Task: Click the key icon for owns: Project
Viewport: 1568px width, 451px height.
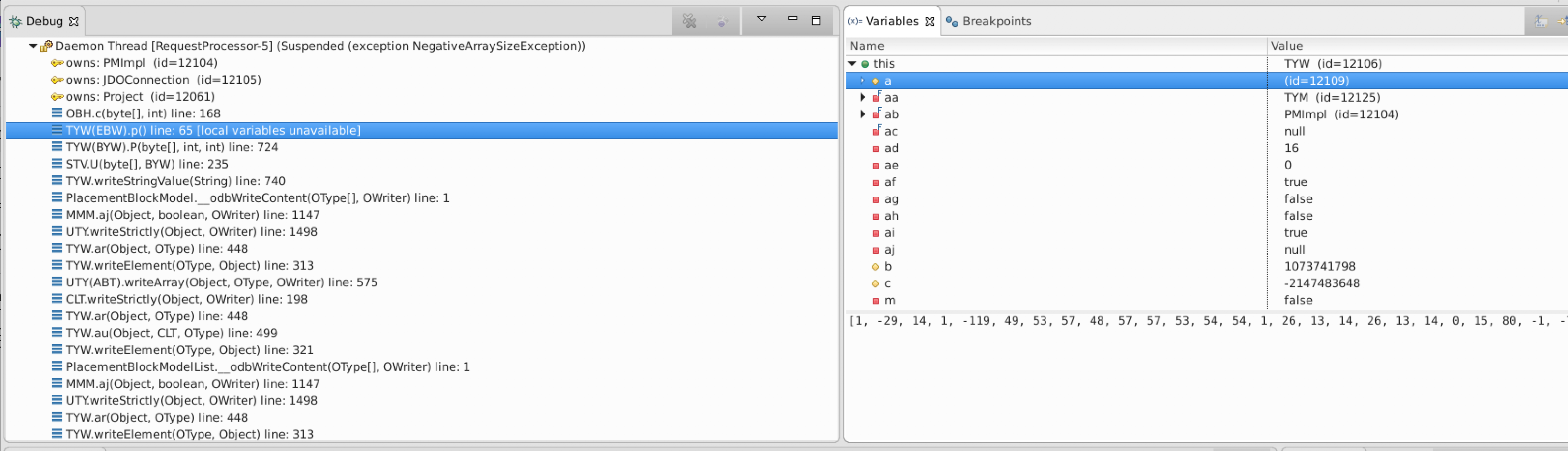Action: click(x=57, y=97)
